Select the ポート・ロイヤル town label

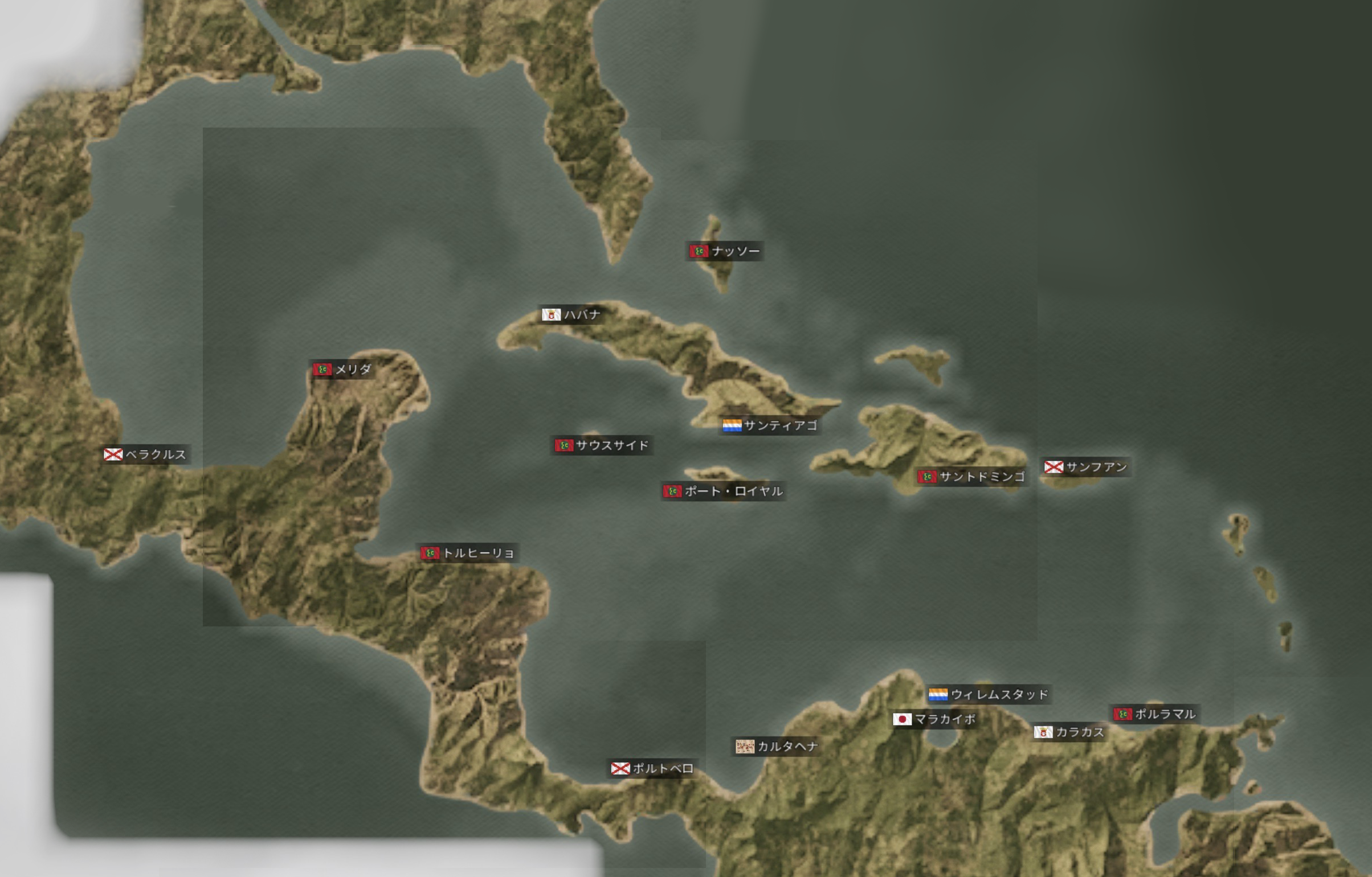(x=733, y=491)
